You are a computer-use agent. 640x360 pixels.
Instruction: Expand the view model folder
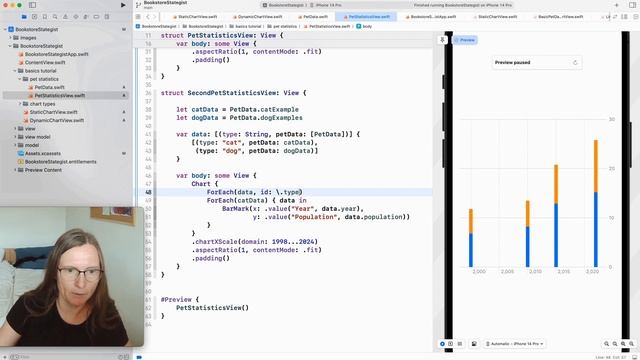click(x=15, y=137)
